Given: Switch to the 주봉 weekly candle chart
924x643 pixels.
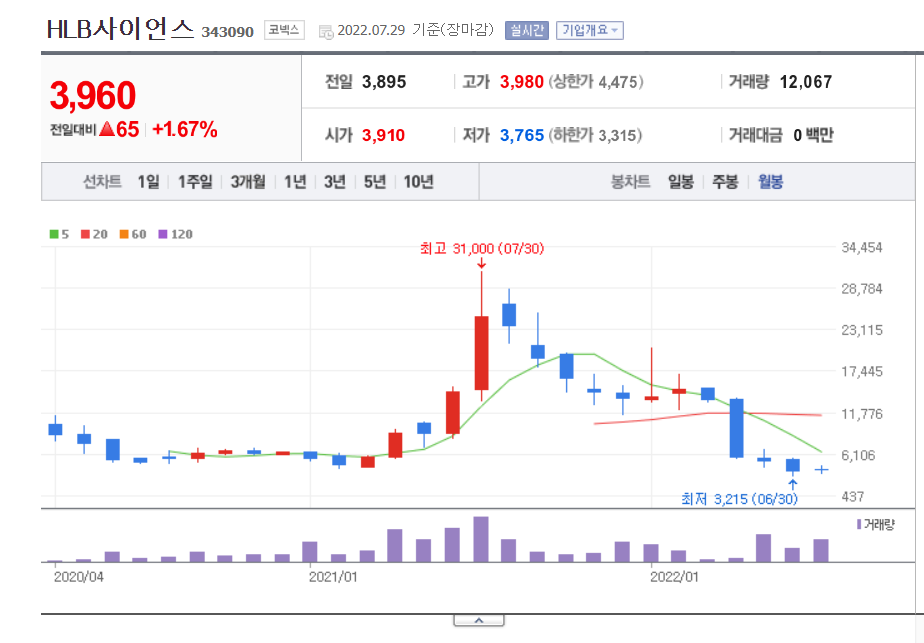Looking at the screenshot, I should 725,182.
